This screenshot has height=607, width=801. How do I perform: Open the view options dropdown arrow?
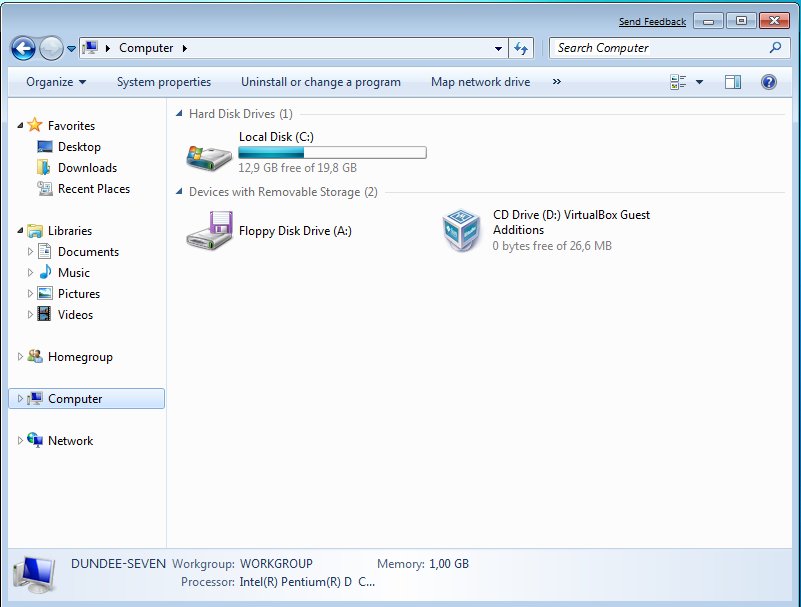(x=699, y=82)
